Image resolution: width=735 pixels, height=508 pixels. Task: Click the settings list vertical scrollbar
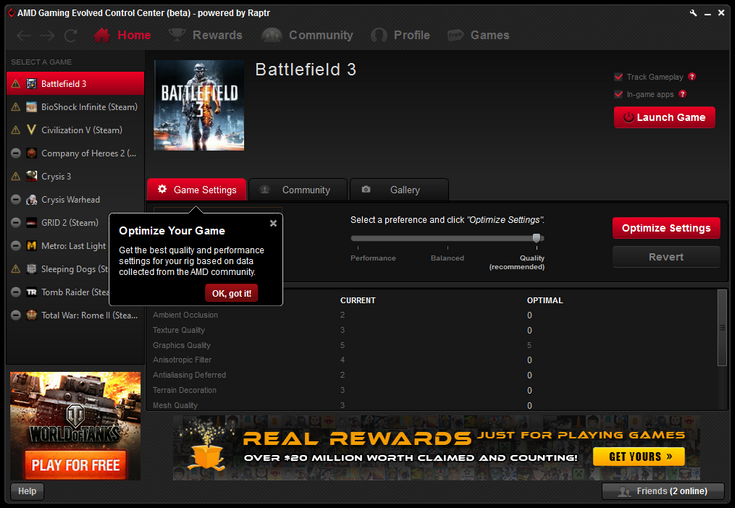coord(722,327)
